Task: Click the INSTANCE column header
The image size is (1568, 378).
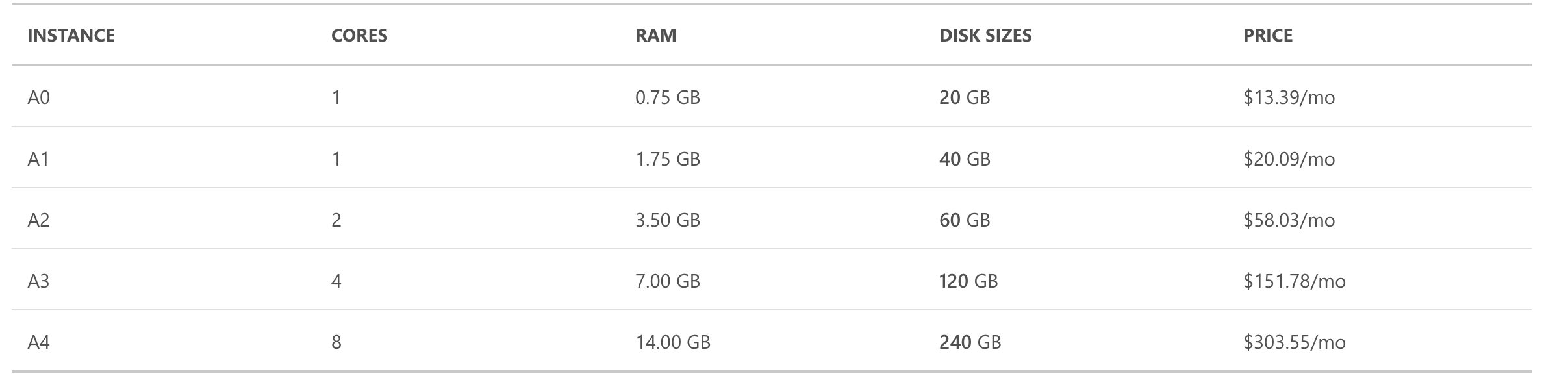Action: tap(71, 35)
